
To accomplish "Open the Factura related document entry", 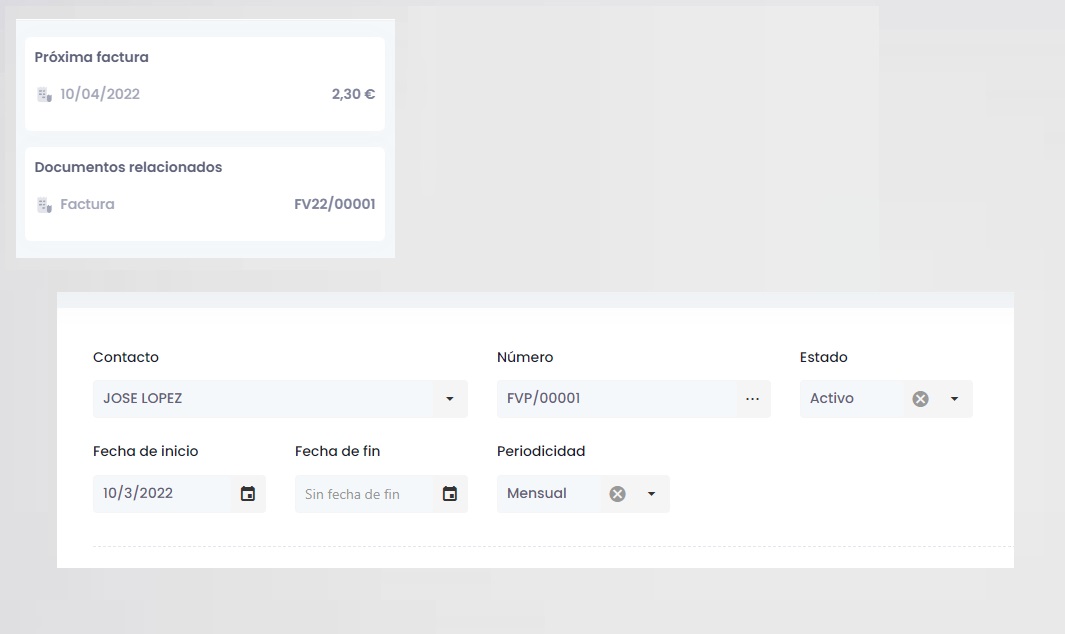I will click(87, 204).
